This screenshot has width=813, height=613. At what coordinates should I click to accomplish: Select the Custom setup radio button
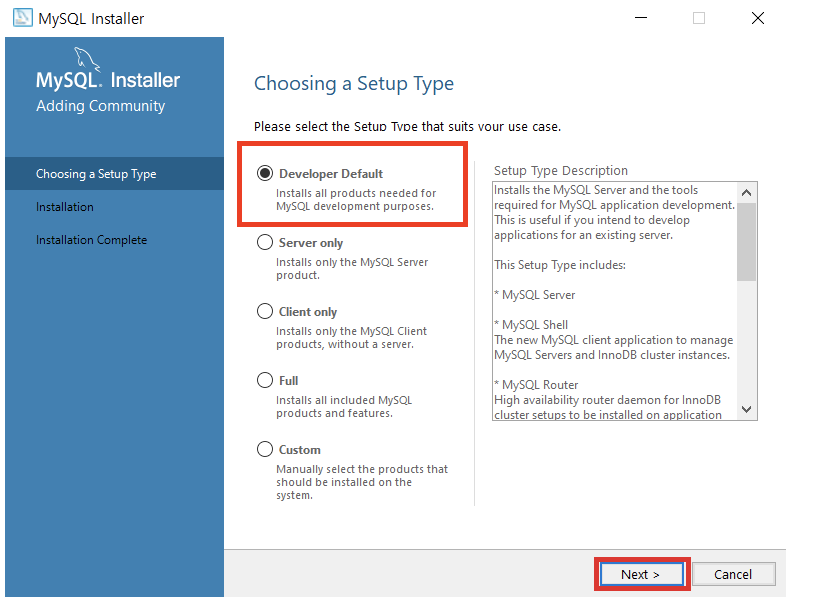[265, 449]
